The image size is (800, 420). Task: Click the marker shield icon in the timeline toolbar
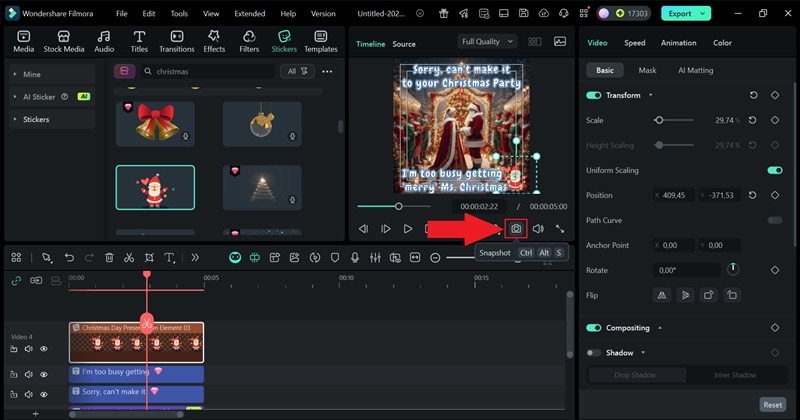[335, 258]
